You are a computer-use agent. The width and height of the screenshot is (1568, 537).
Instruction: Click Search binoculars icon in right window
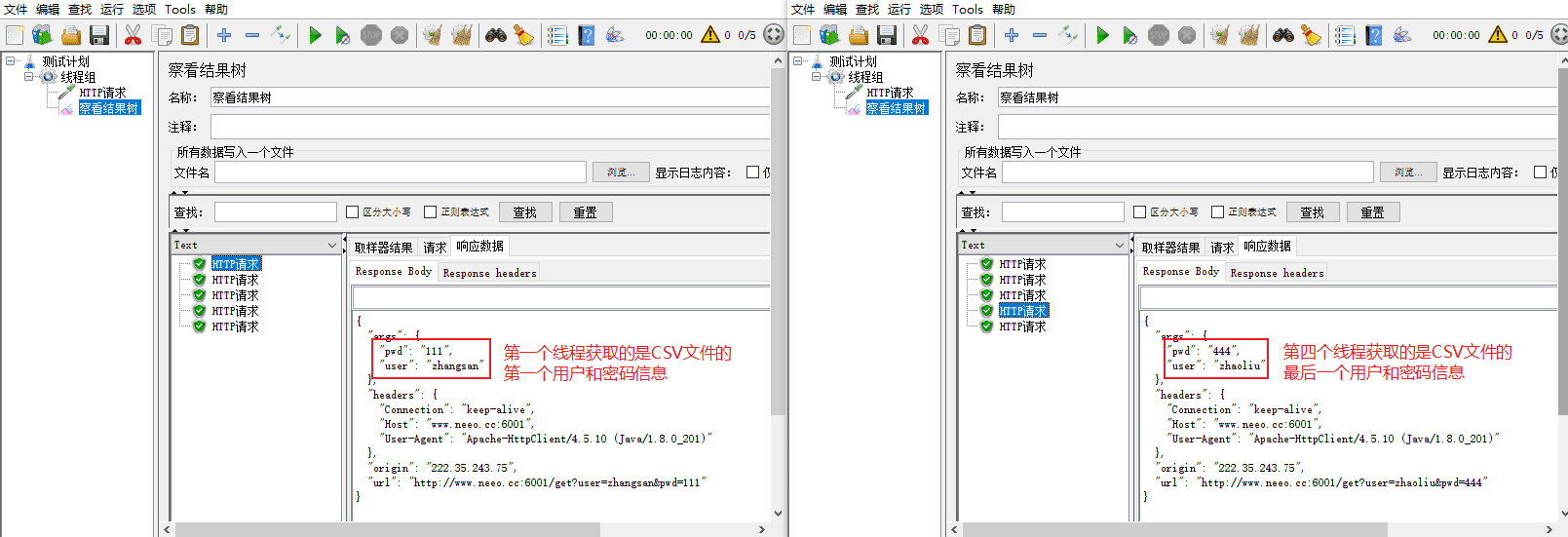click(x=1283, y=35)
